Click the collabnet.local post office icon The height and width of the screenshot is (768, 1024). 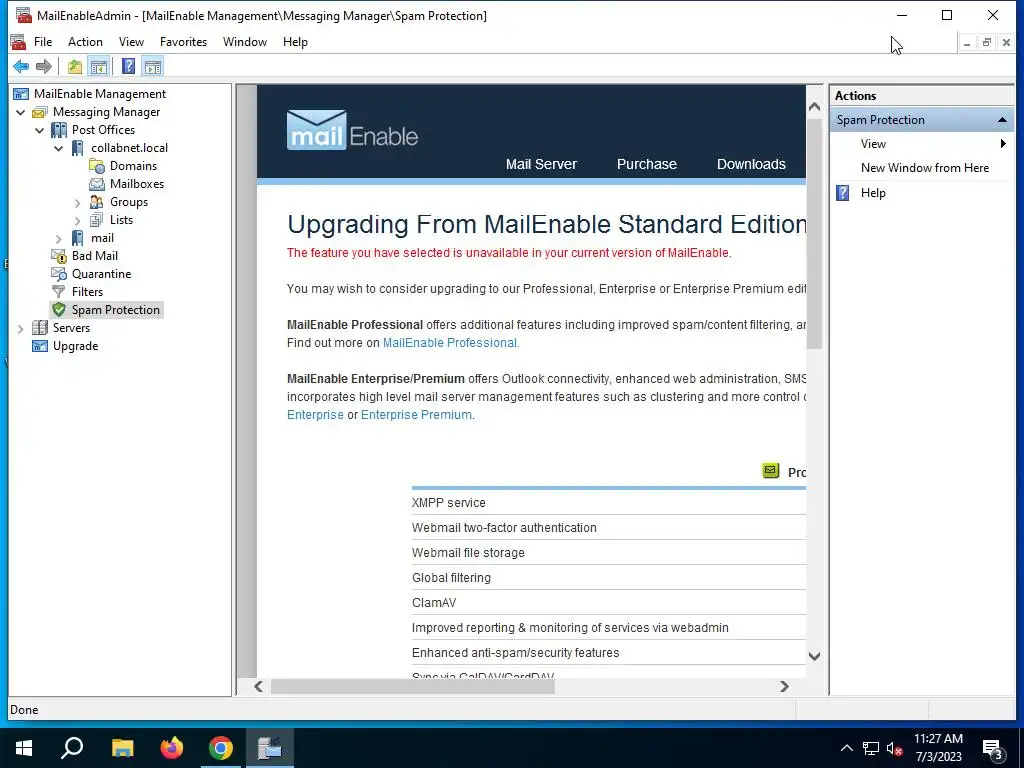tap(78, 148)
